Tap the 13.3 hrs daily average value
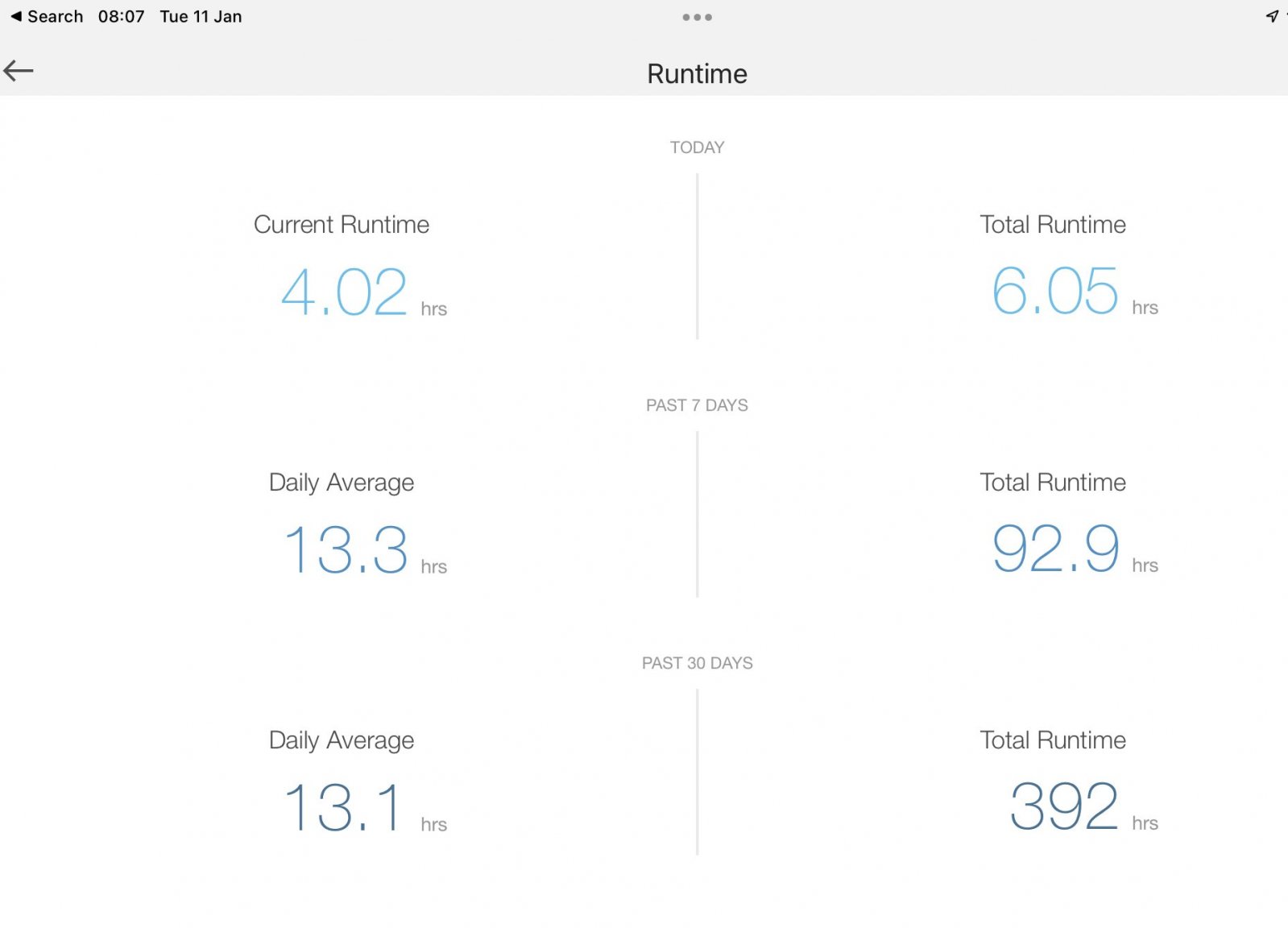The width and height of the screenshot is (1288, 928). [x=366, y=549]
